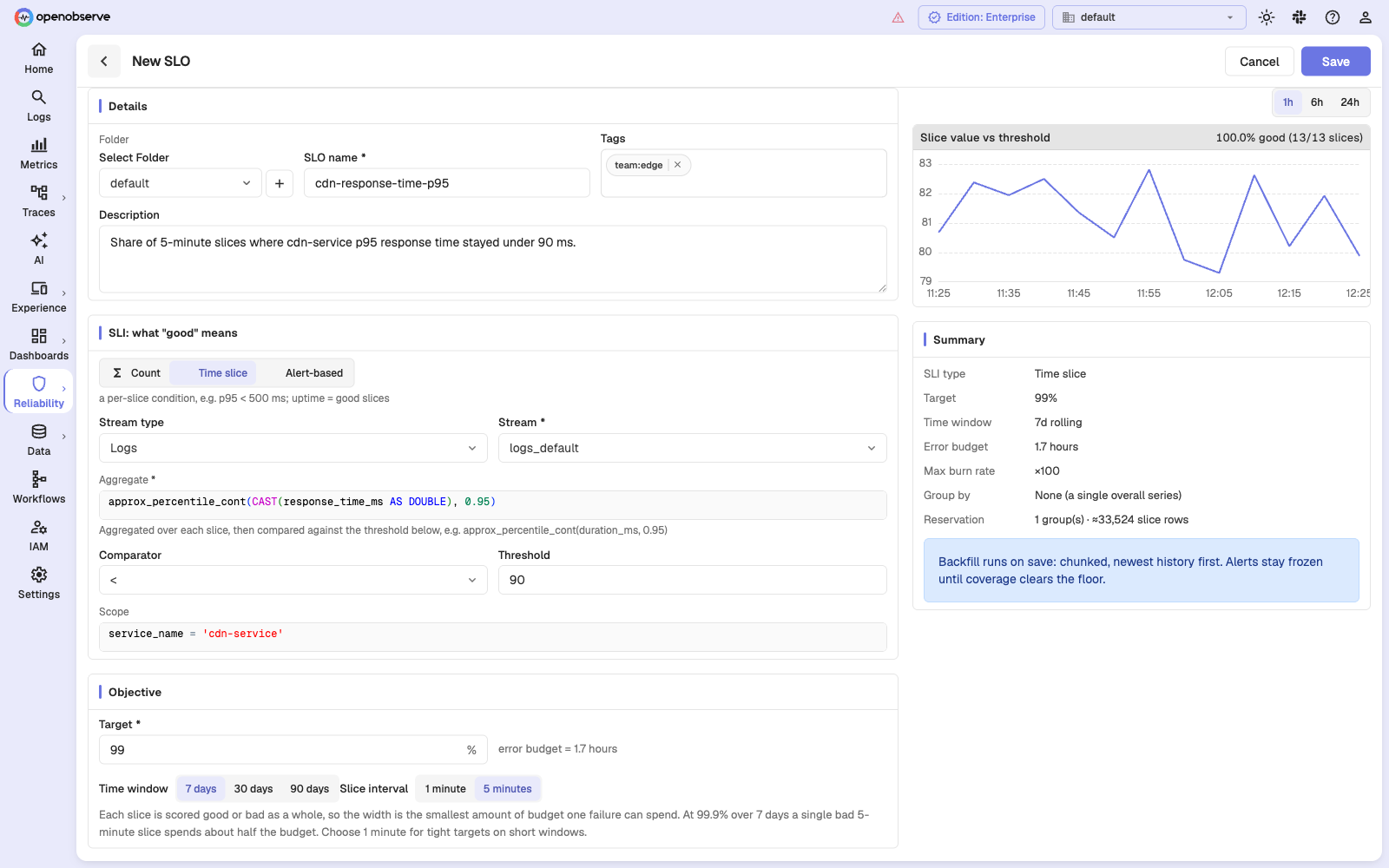
Task: Open the Select Folder dropdown
Action: [x=181, y=183]
